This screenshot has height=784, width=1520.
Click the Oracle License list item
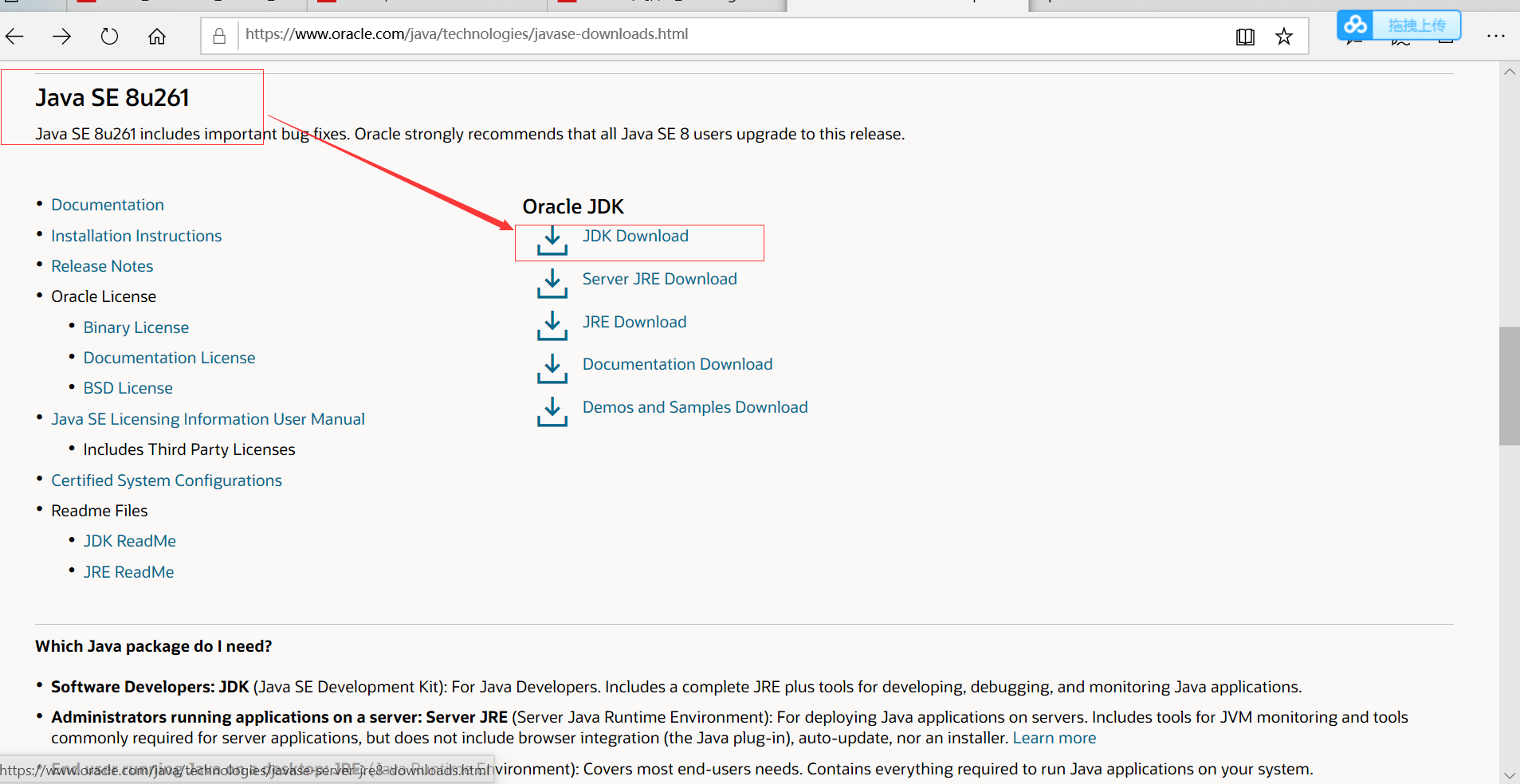click(x=104, y=296)
